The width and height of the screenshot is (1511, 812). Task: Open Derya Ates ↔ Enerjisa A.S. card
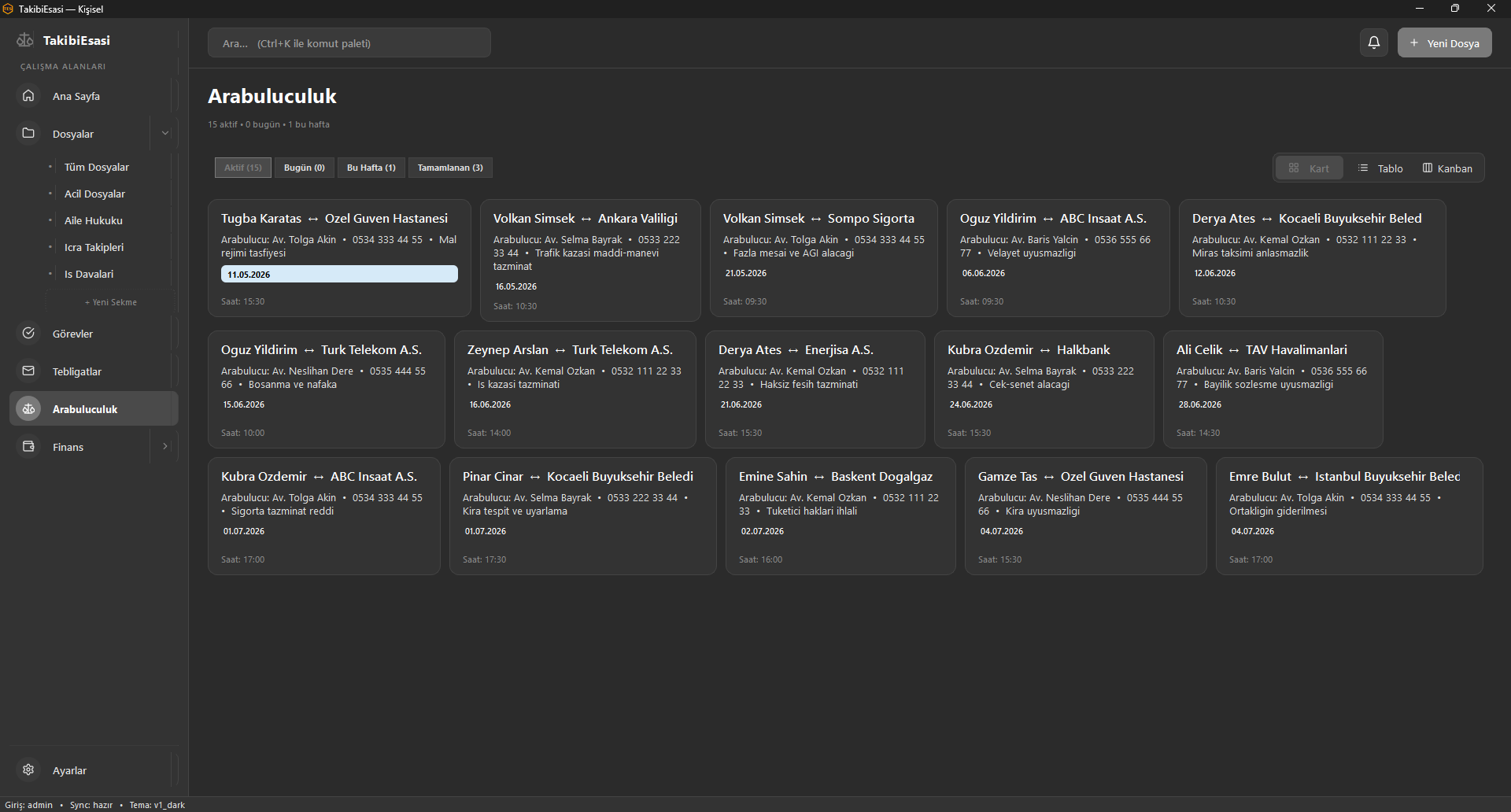pos(815,389)
